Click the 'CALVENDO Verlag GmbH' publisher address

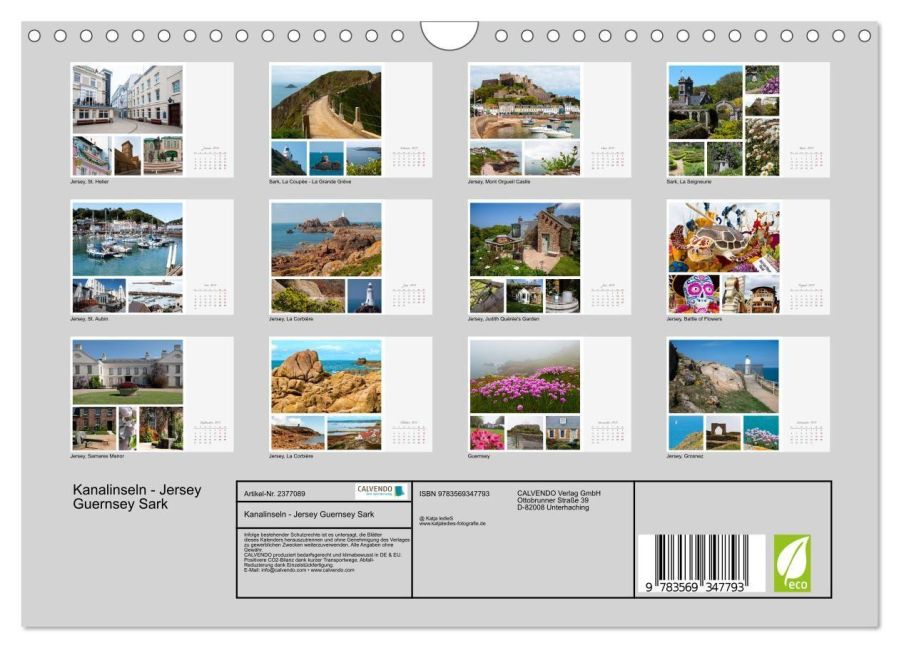pos(559,500)
